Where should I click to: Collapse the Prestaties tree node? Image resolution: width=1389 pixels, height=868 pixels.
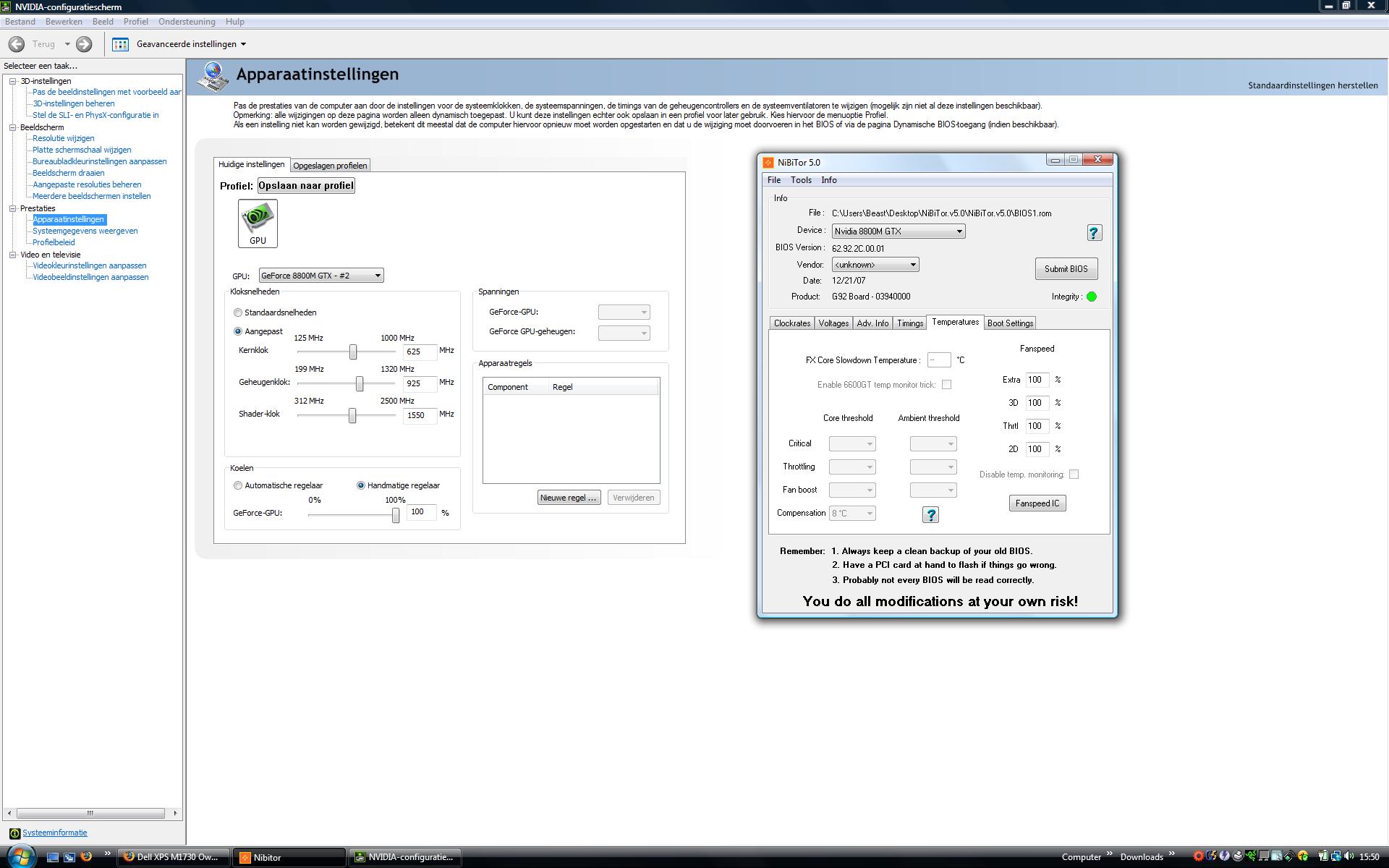12,208
